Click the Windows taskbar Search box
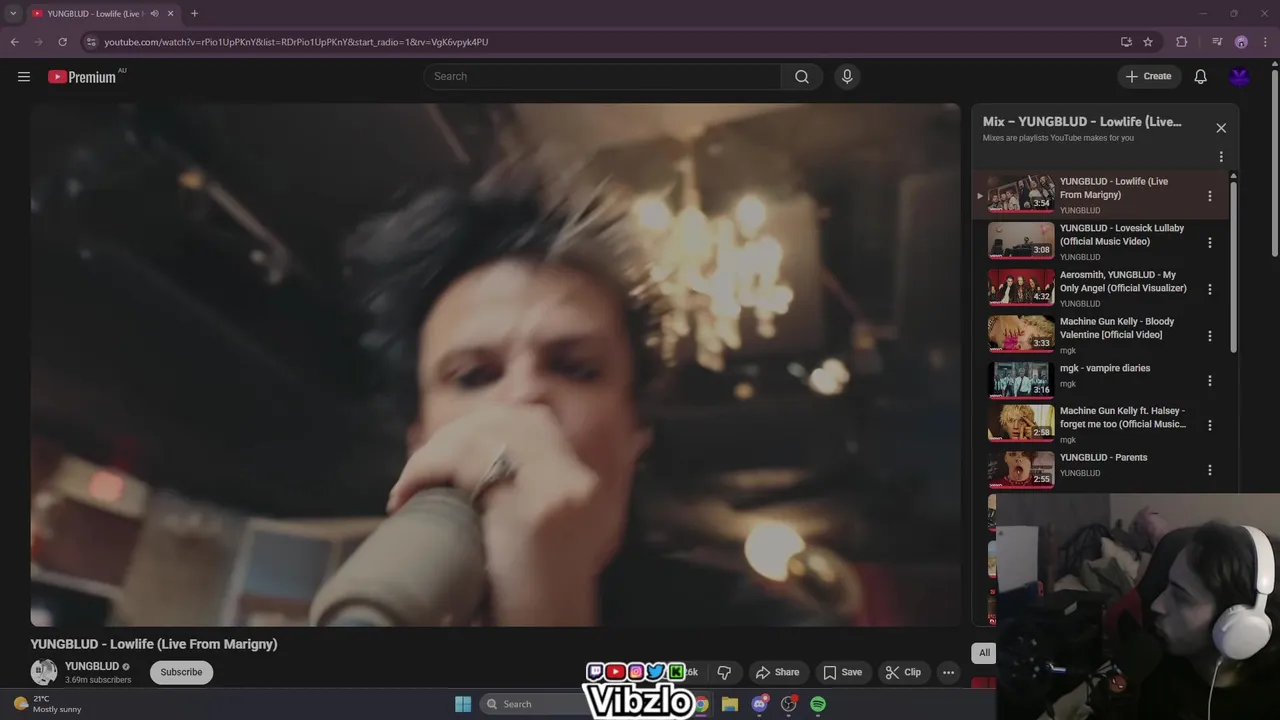 coord(535,704)
